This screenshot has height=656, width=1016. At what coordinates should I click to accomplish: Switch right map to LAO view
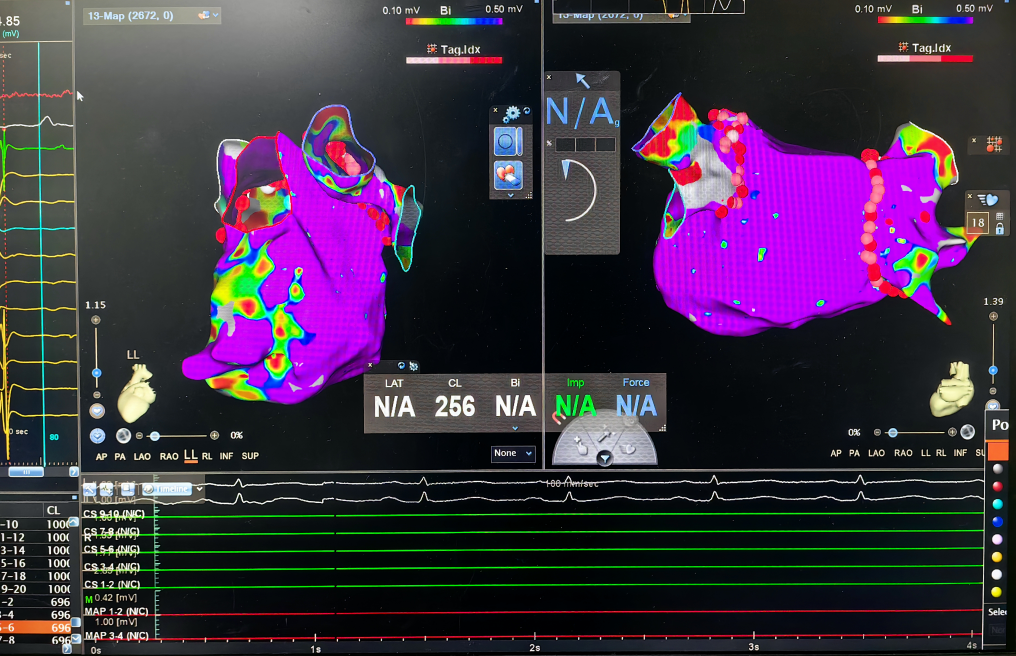[x=877, y=453]
